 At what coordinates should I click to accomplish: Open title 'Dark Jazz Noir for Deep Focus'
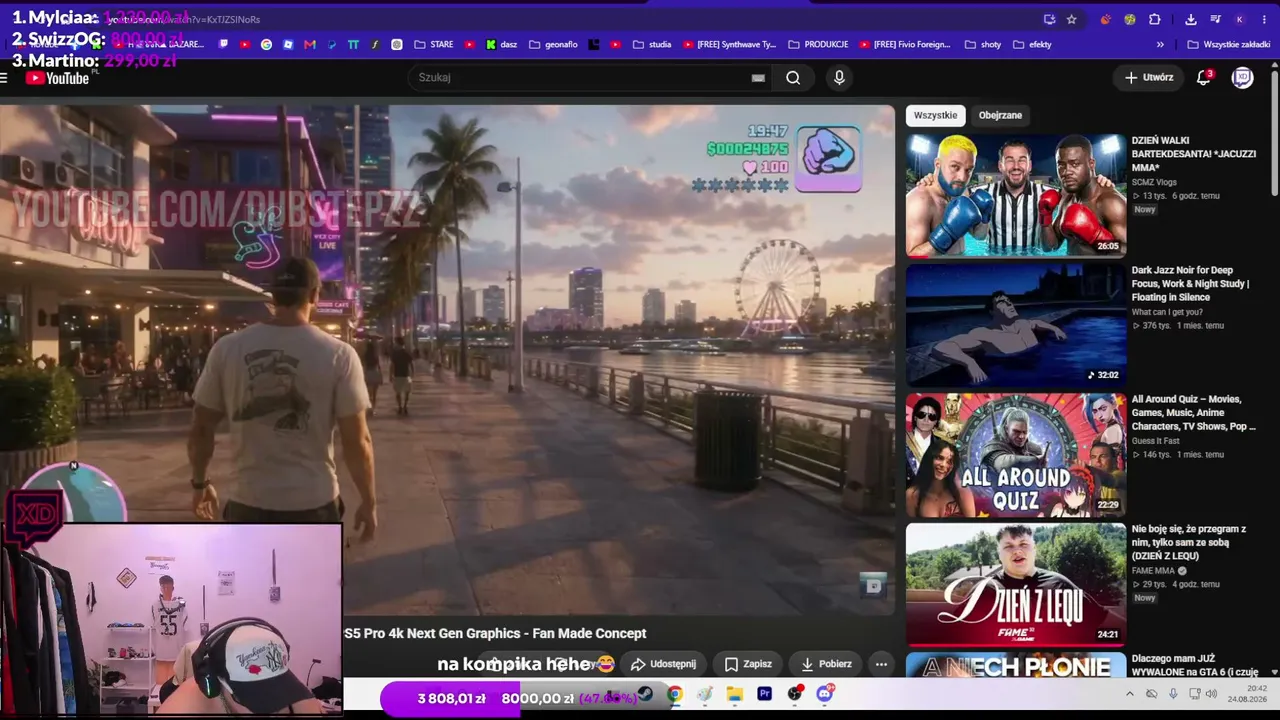tap(1190, 284)
